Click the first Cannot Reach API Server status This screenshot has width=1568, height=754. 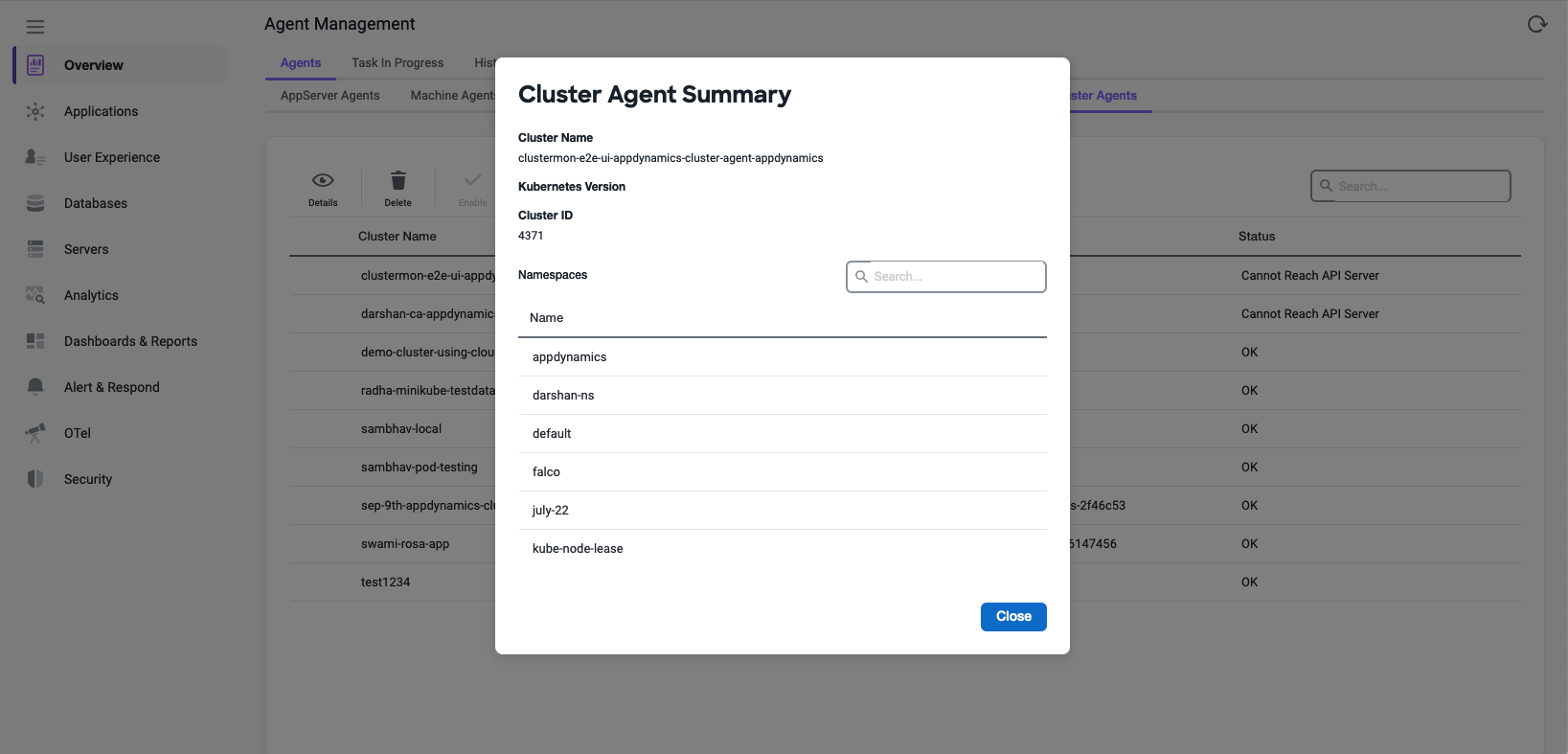click(1310, 276)
